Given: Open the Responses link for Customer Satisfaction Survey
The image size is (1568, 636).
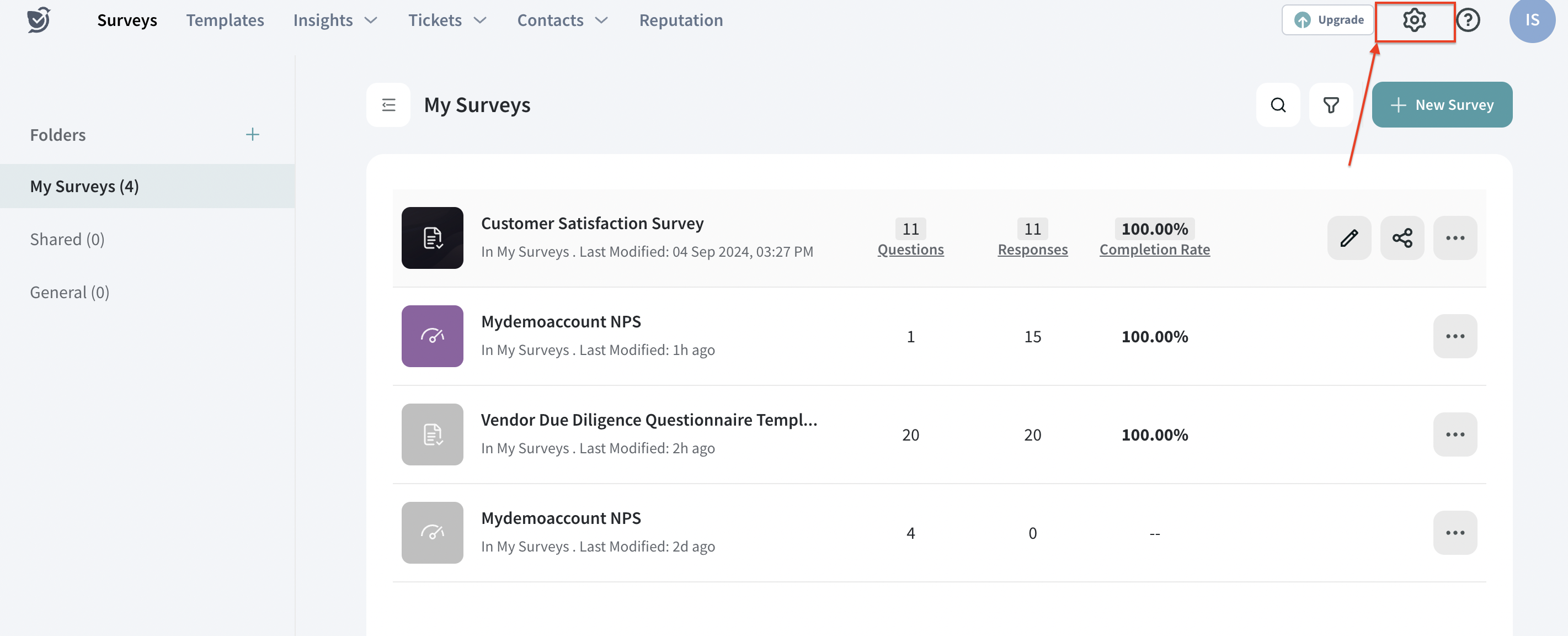Looking at the screenshot, I should [1032, 250].
